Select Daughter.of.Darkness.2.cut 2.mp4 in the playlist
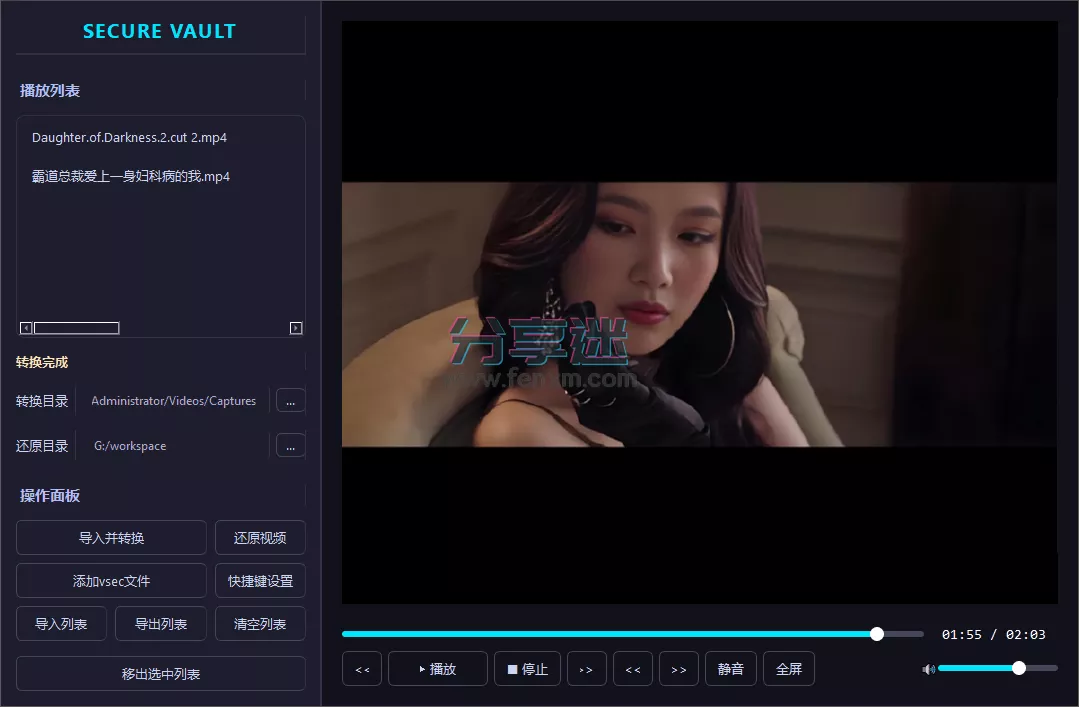 132,137
